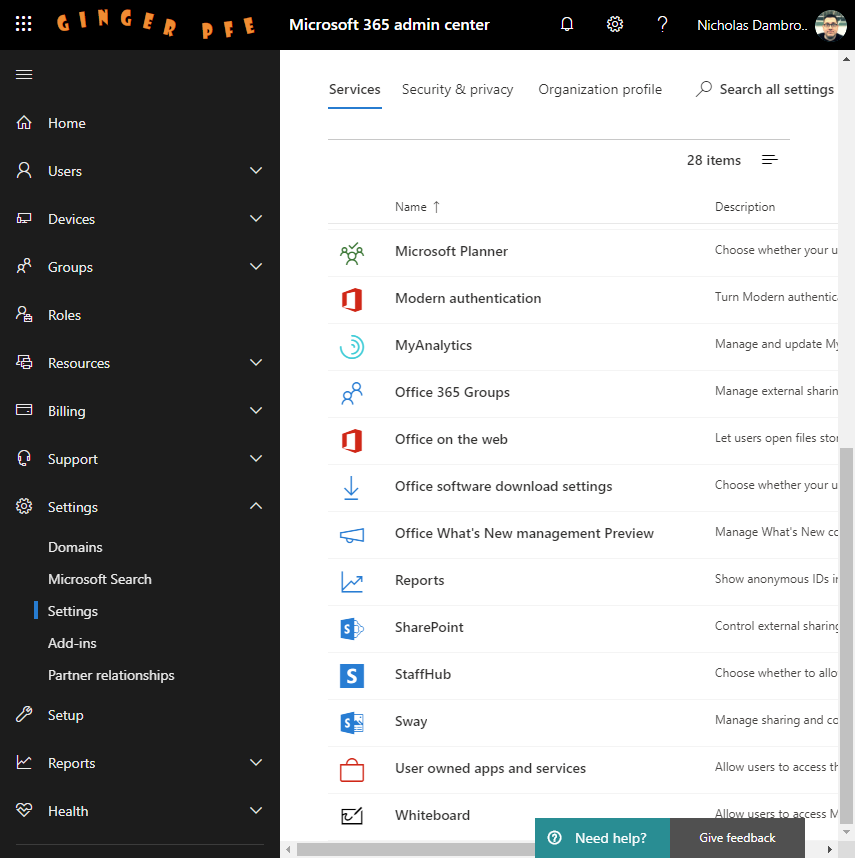Expand the Billing section
Screen dimensions: 855x858
[x=256, y=410]
